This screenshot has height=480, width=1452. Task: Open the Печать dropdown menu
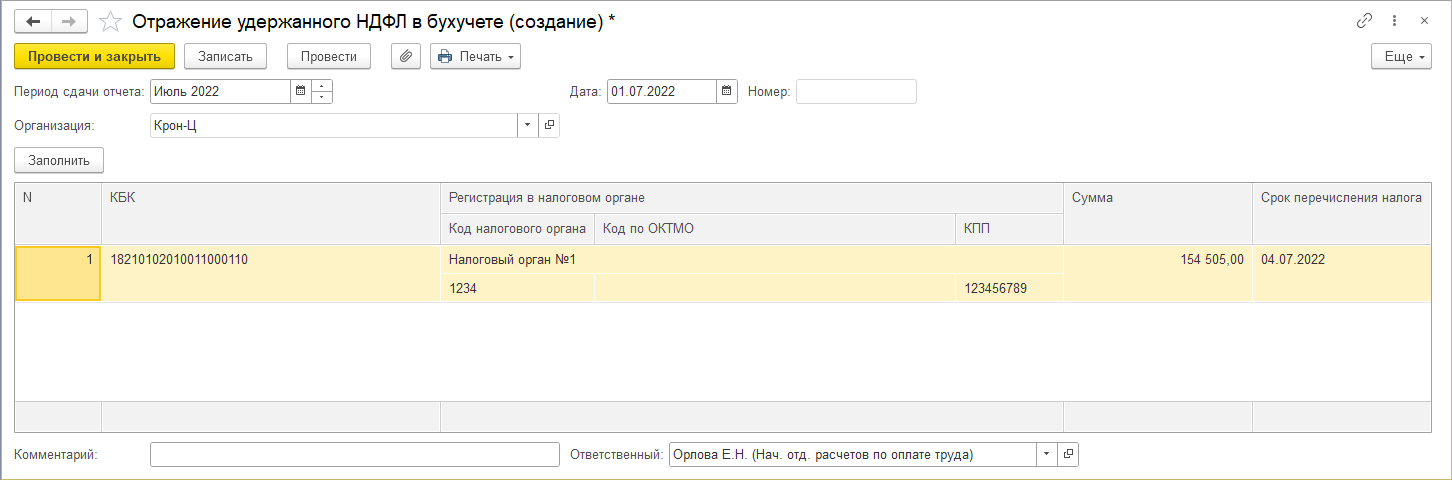476,57
